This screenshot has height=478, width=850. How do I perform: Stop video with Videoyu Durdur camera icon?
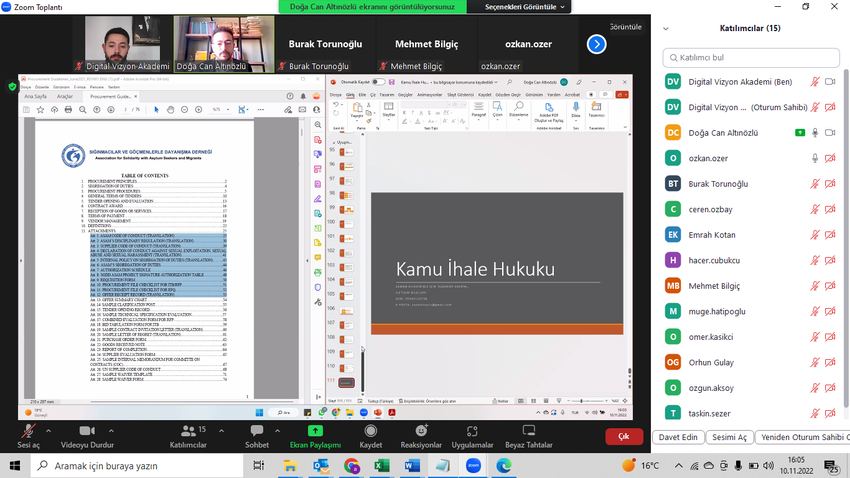pyautogui.click(x=87, y=431)
